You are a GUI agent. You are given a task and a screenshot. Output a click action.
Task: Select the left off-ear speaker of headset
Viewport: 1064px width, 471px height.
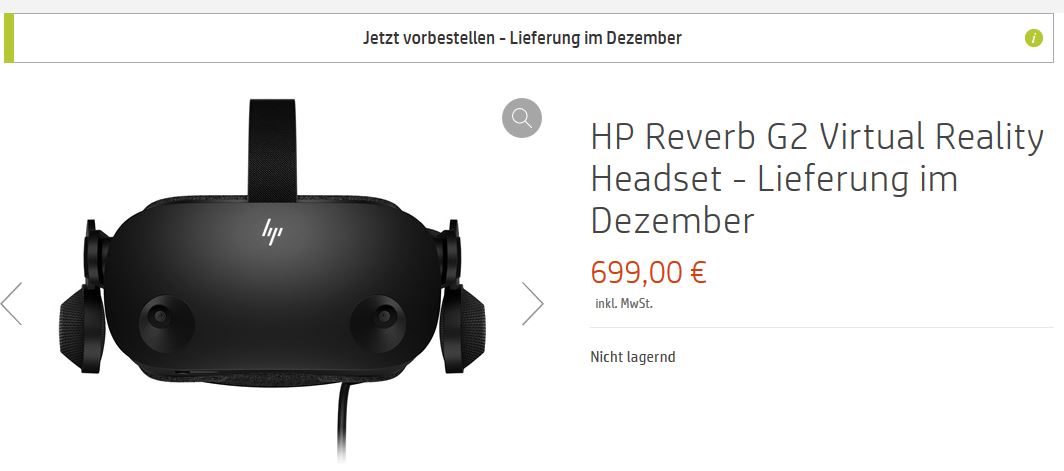[x=82, y=329]
